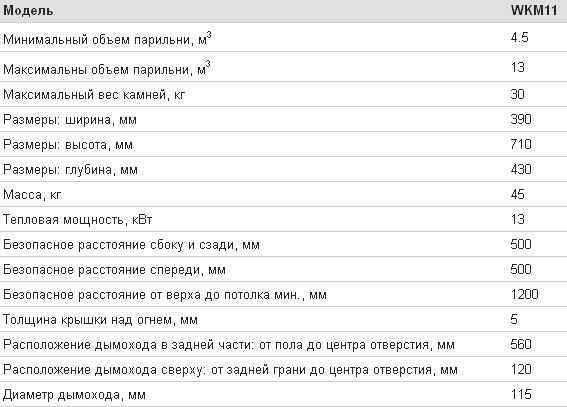The width and height of the screenshot is (567, 407).
Task: Click "Безопасное расстояние сбоку и сзади" row
Action: tap(284, 244)
